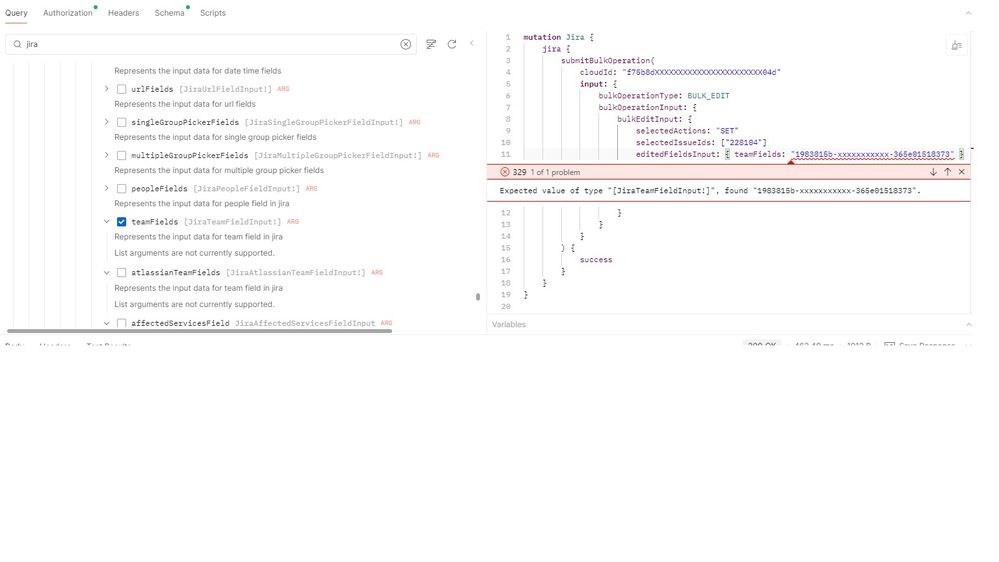Viewport: 999px width, 562px height.
Task: Check the multipleGroupPickerFields checkbox
Action: pos(121,155)
